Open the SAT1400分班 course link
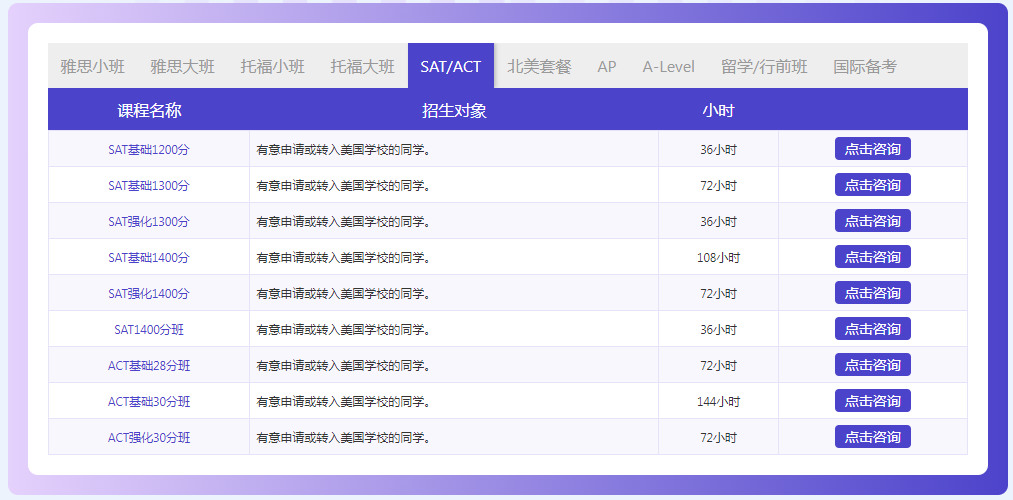The height and width of the screenshot is (500, 1013). tap(149, 329)
